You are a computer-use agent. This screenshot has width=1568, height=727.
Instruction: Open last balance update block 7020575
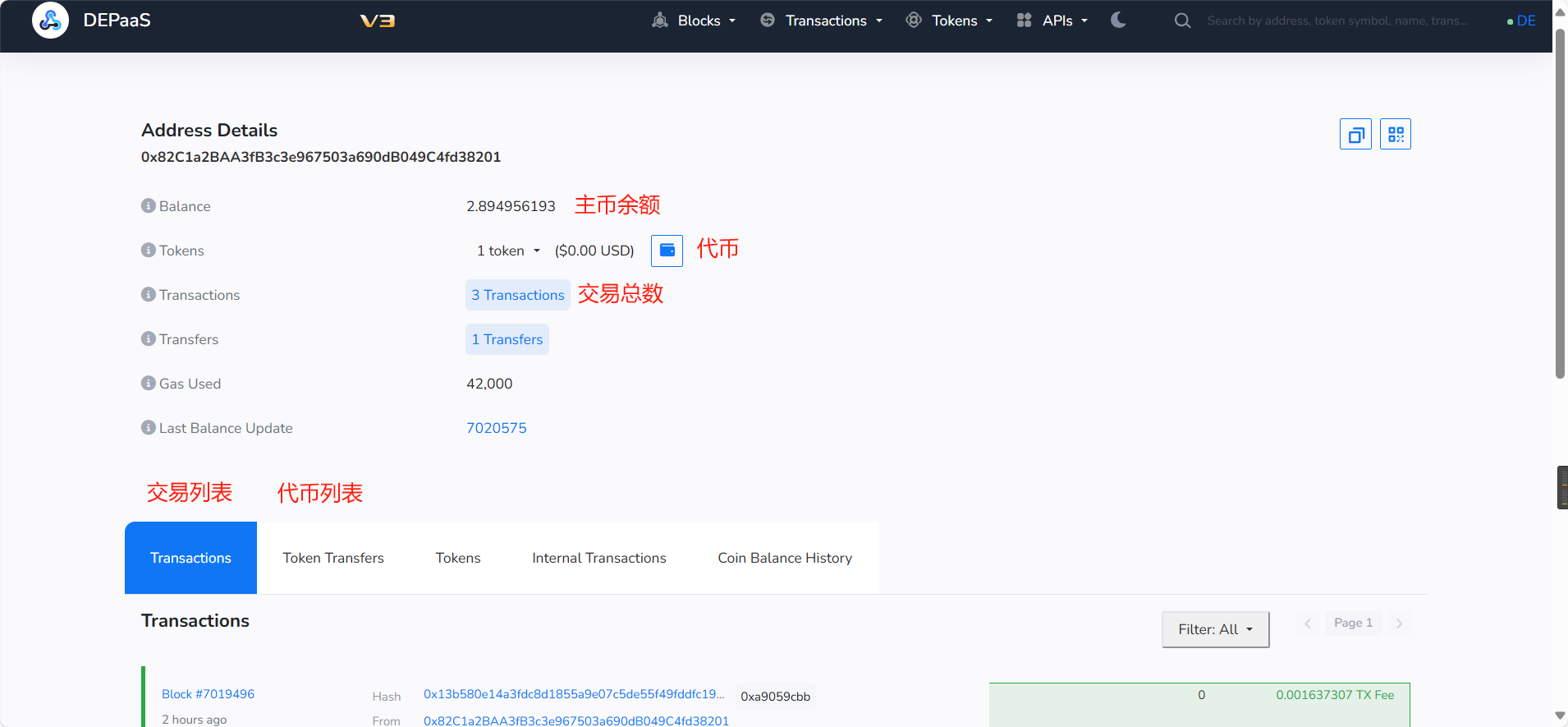tap(497, 428)
